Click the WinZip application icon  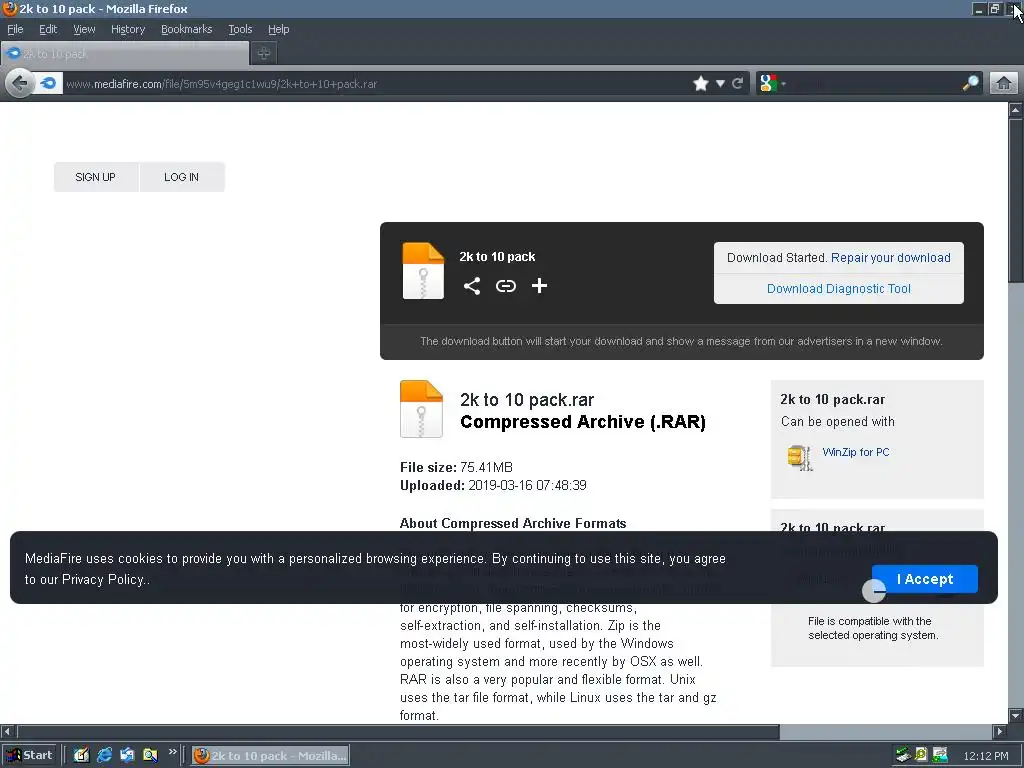[800, 457]
